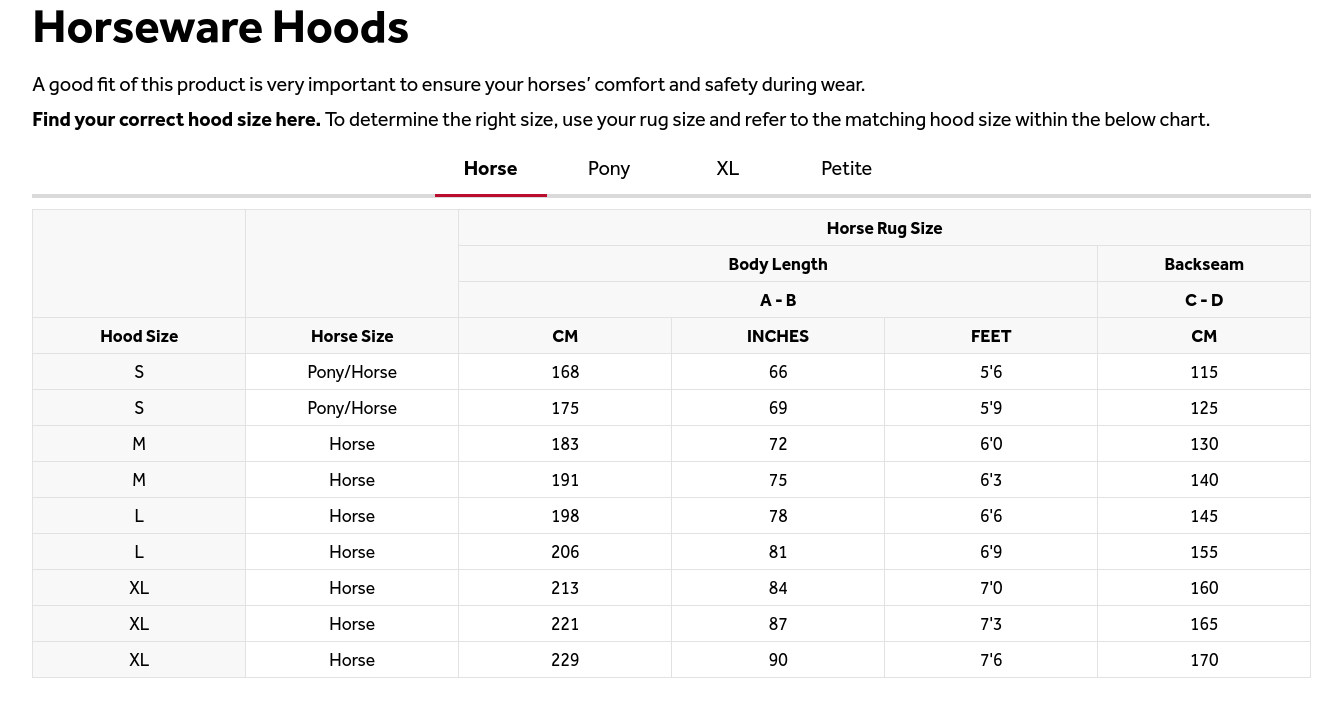Switch to the Horse tab

pyautogui.click(x=490, y=169)
